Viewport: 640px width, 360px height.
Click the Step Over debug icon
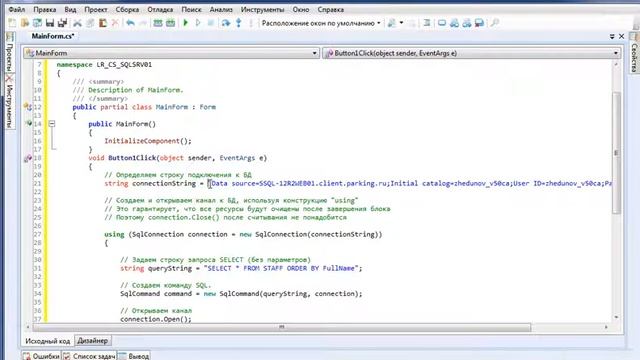[226, 23]
